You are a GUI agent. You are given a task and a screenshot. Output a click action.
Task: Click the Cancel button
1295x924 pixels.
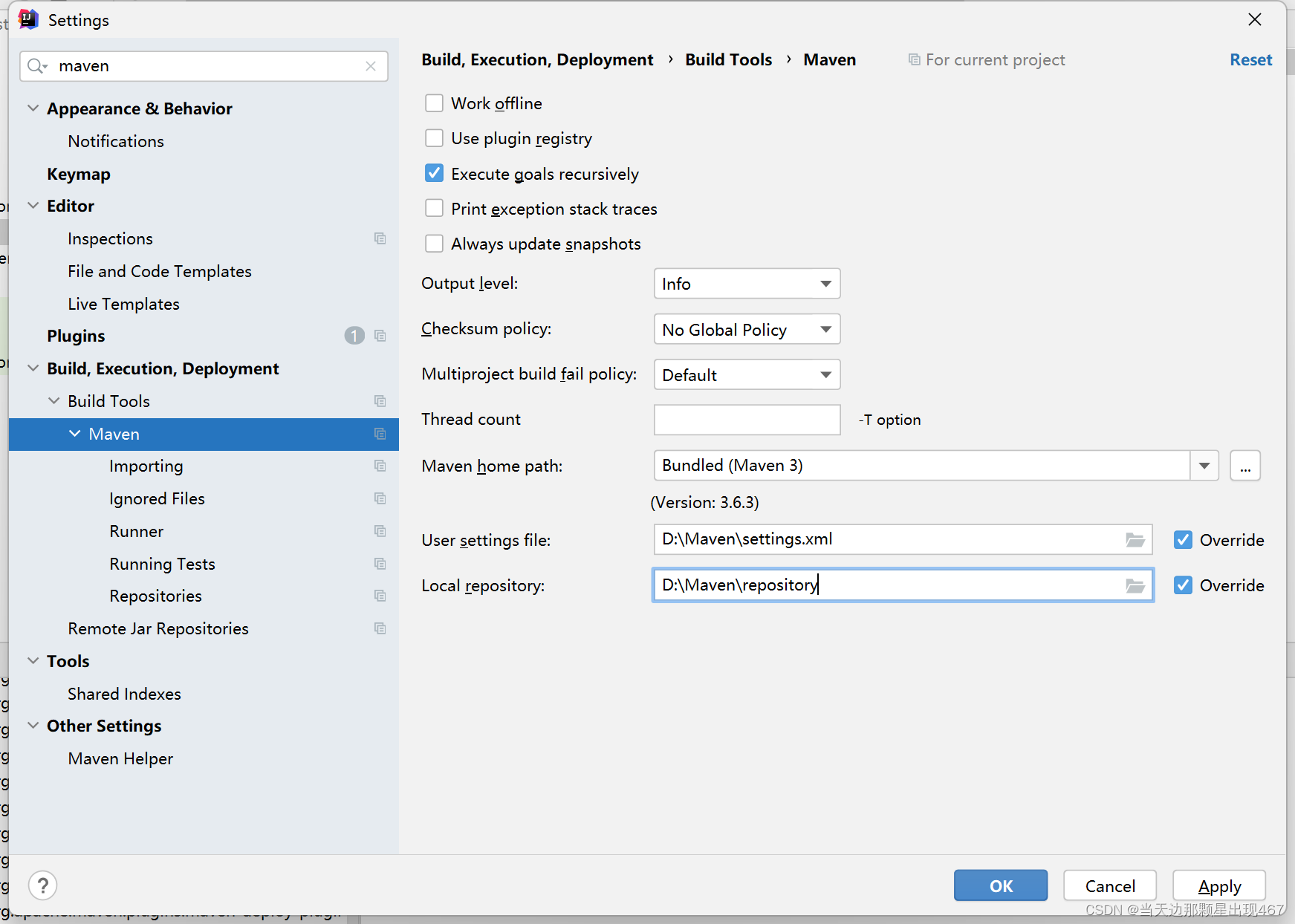(x=1110, y=885)
